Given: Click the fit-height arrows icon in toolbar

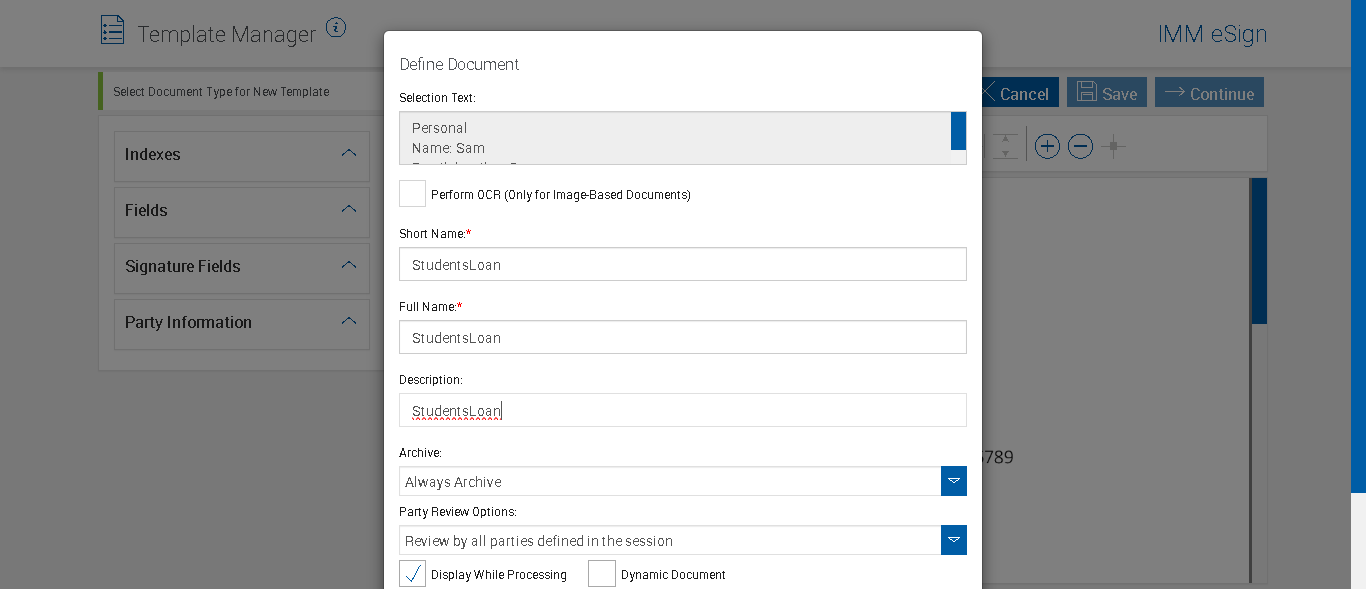Looking at the screenshot, I should point(1005,146).
